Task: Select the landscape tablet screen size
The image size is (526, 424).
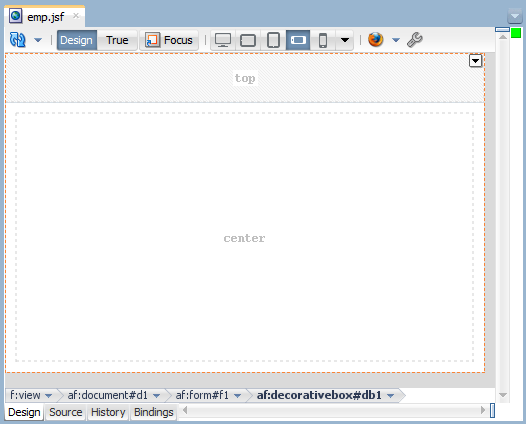Action: tap(248, 40)
